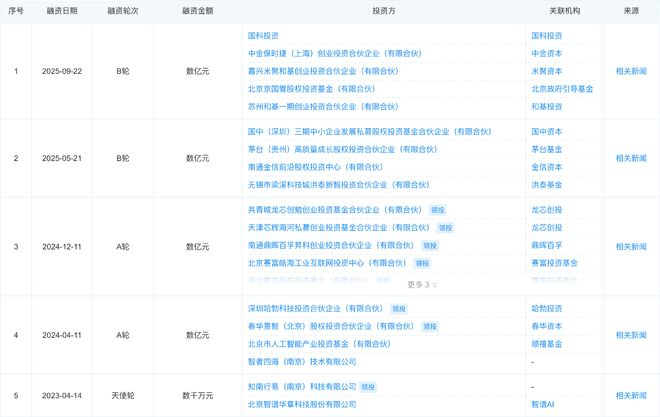Open investor 春华景智(北京)股权投资合伙企业
Viewport: 660px width, 417px height.
pyautogui.click(x=331, y=326)
